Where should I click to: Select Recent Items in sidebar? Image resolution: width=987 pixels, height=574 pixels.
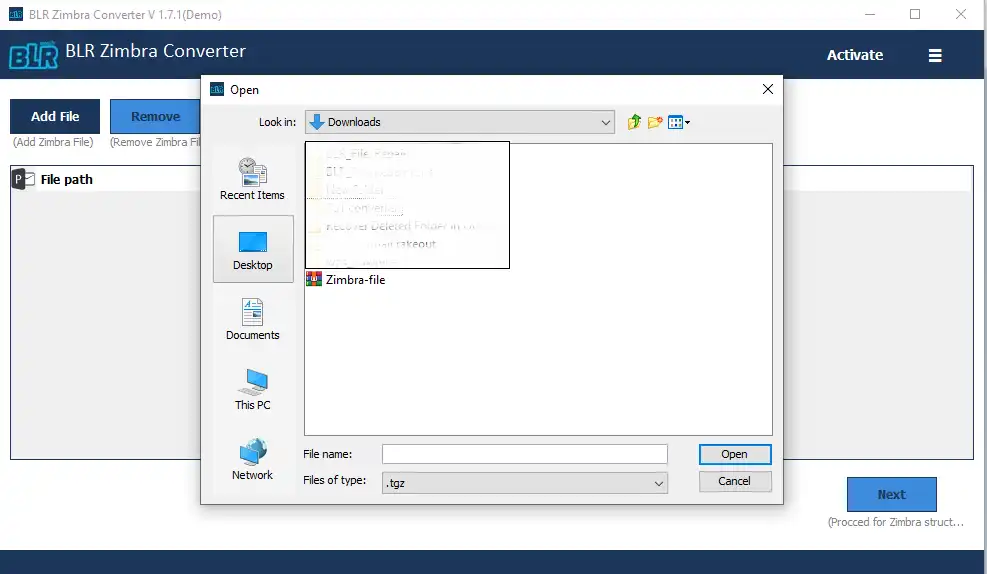[252, 179]
